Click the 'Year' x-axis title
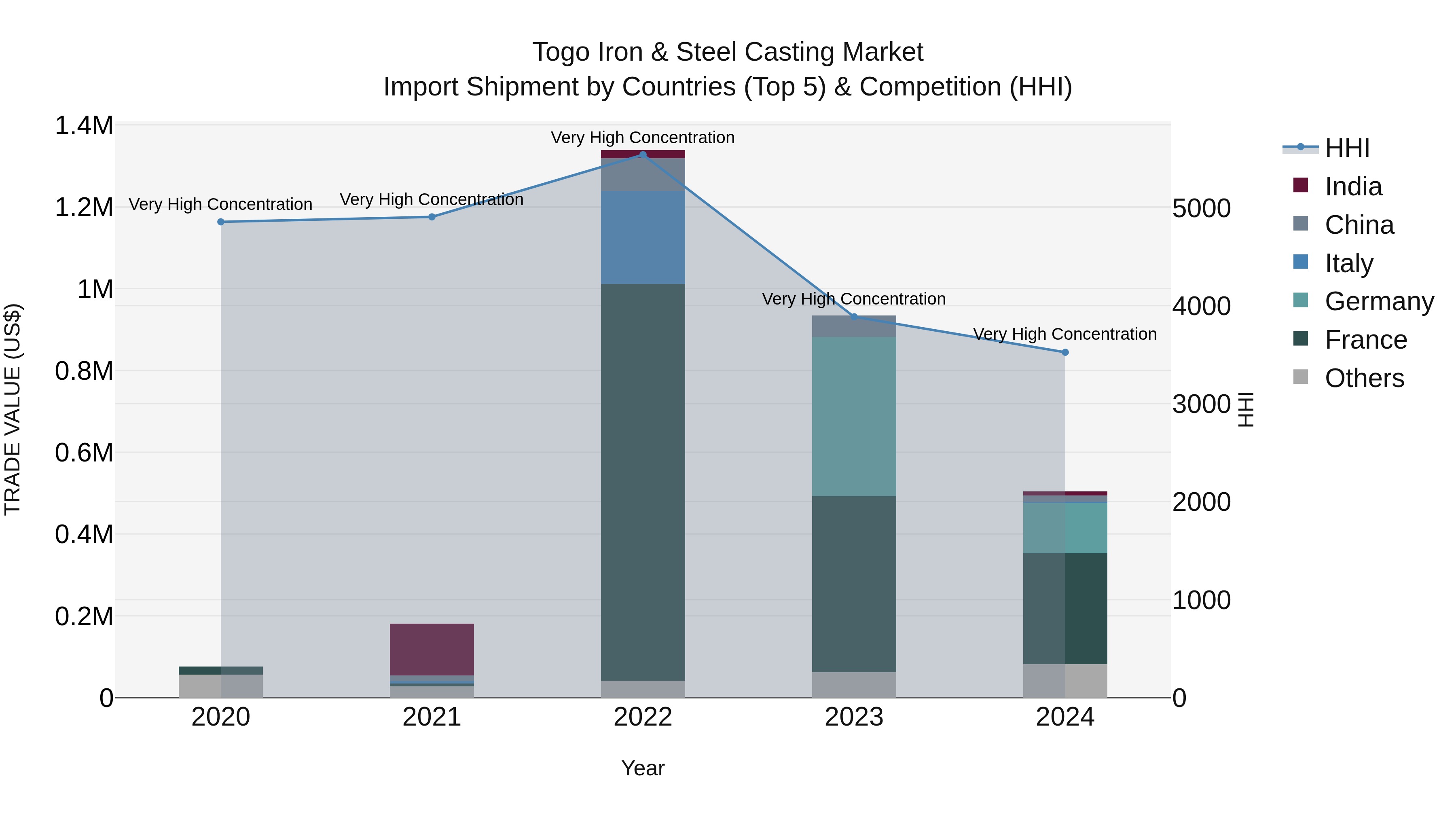Screen dimensions: 1456x819 coord(643,768)
